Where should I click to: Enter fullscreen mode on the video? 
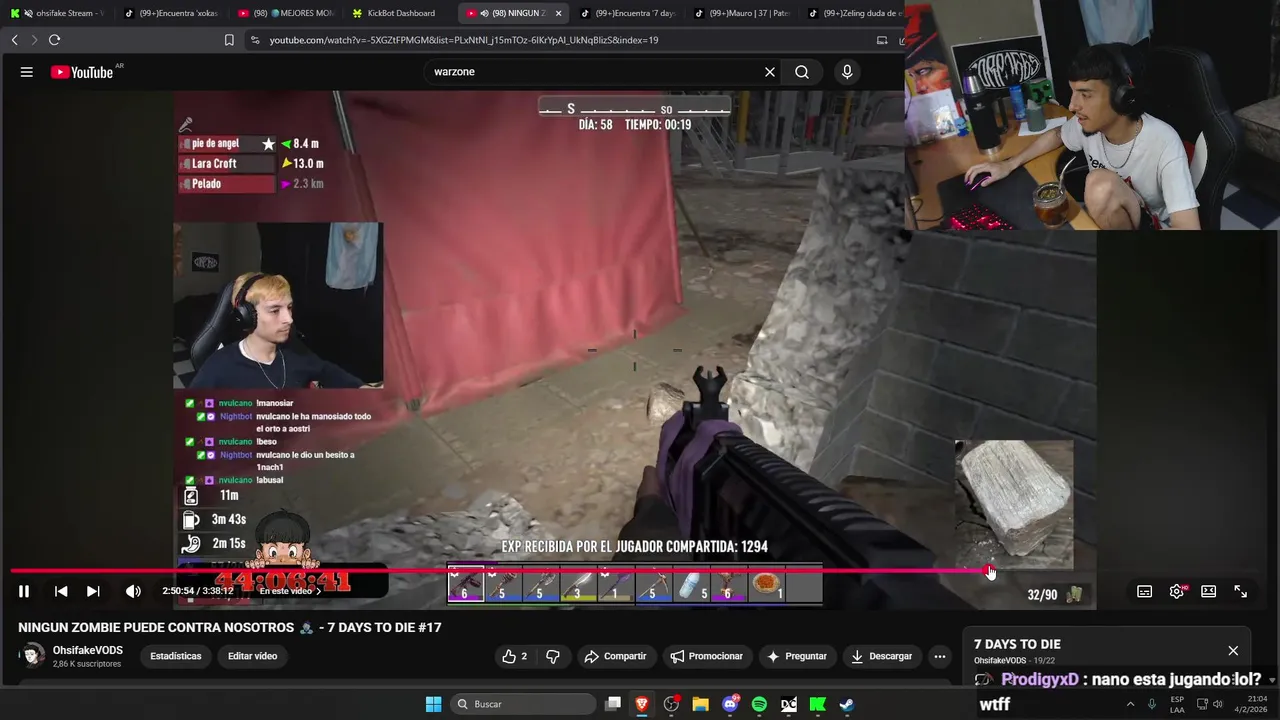[x=1240, y=591]
